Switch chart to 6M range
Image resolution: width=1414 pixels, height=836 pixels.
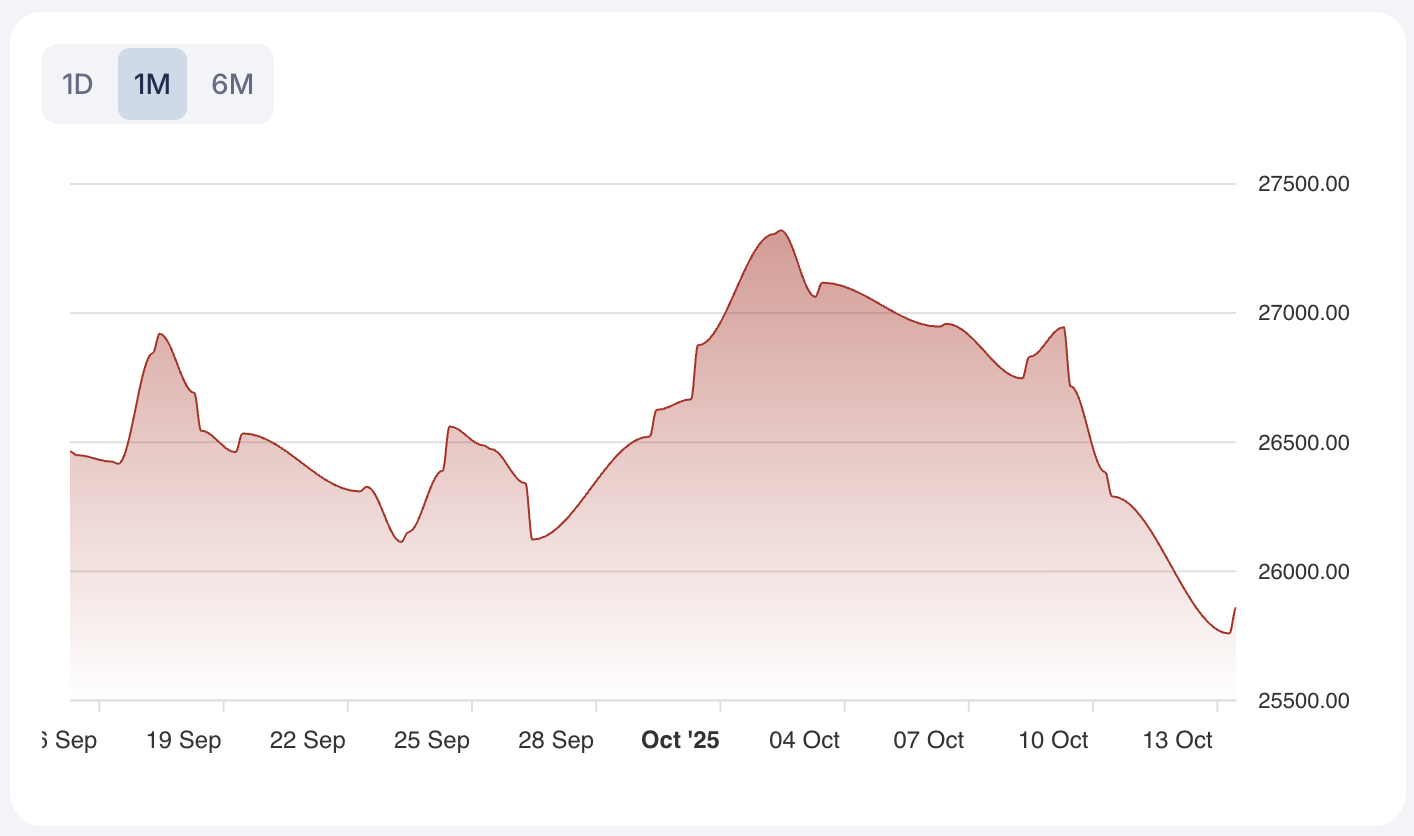(232, 84)
